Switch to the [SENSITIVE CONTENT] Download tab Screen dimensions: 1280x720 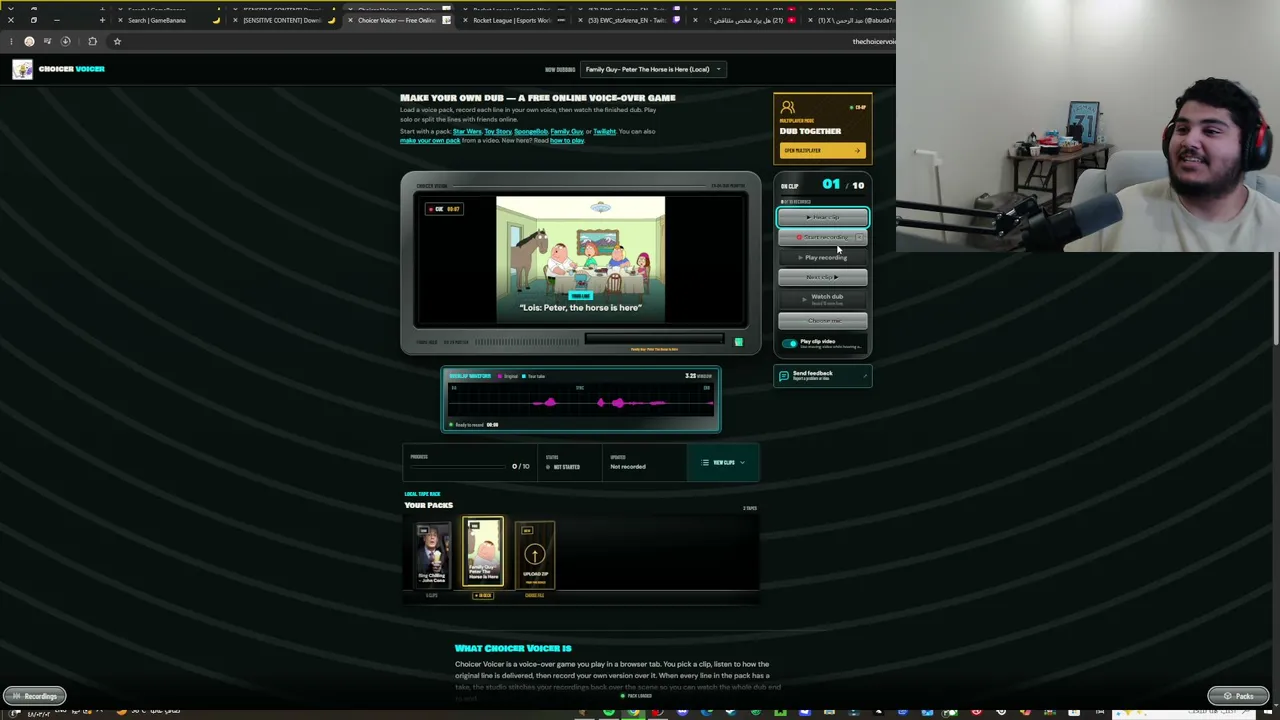[282, 20]
